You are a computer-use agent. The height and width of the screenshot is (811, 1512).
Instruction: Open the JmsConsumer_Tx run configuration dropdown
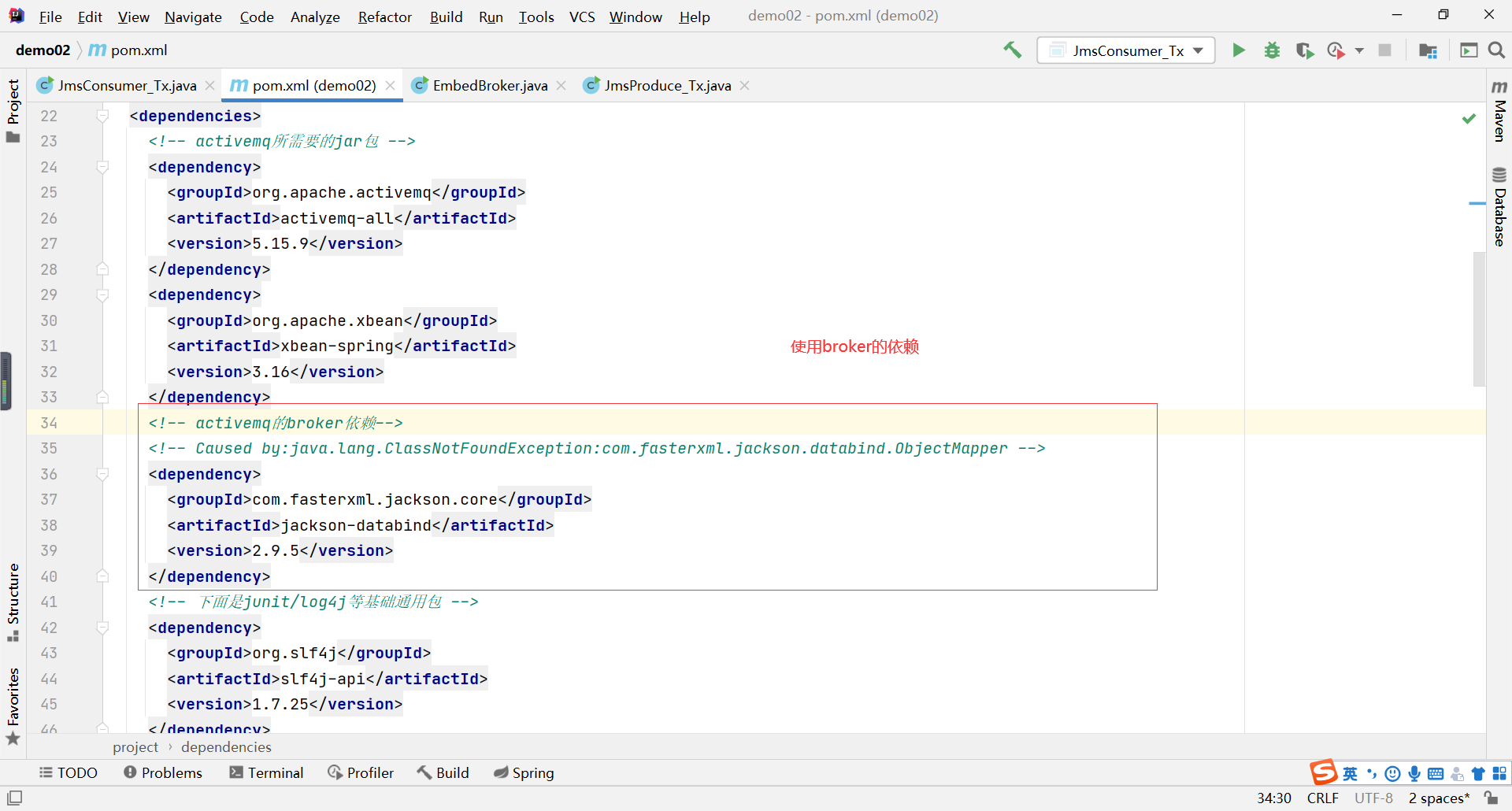click(x=1126, y=50)
